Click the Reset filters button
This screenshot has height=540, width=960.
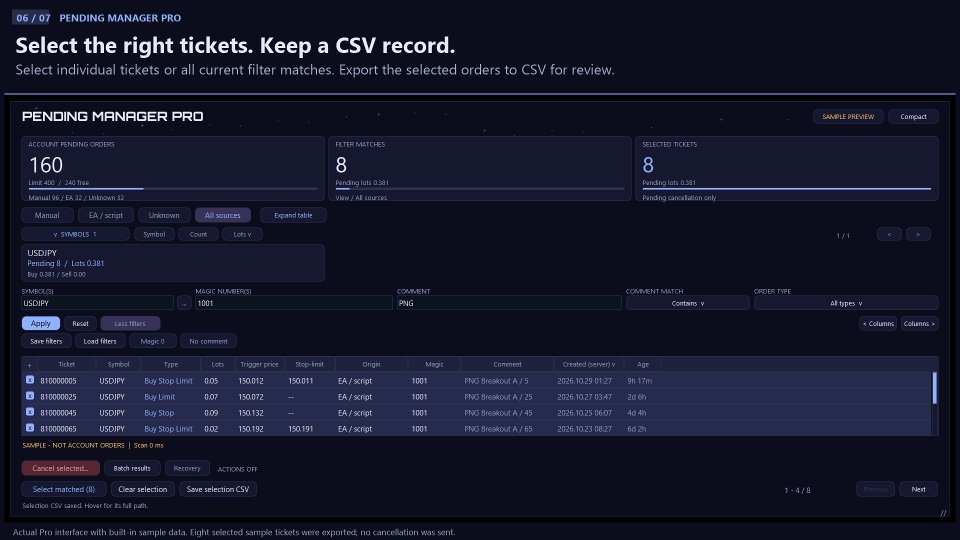coord(80,323)
